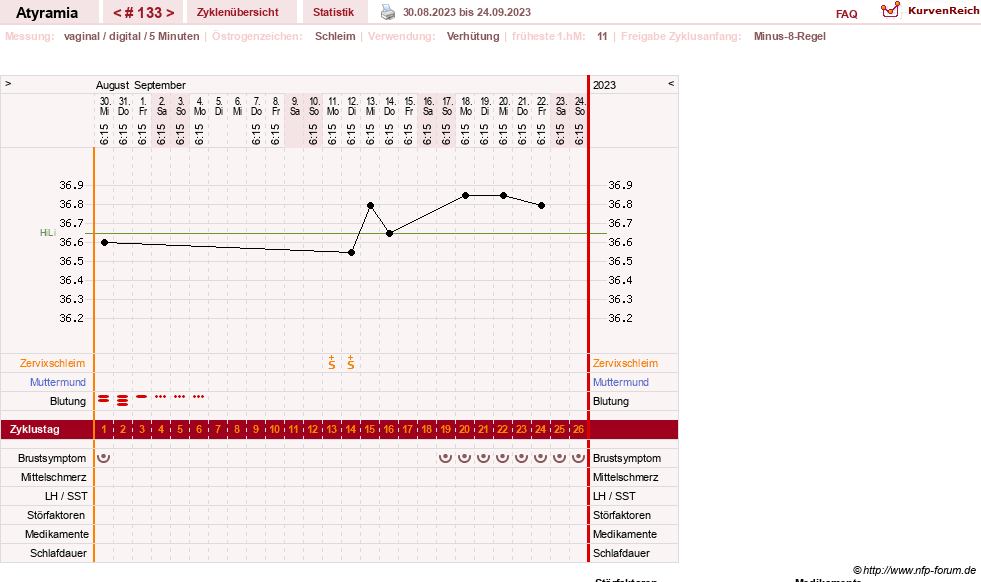981x582 pixels.
Task: Click the breast symptom icon on day 1
Action: tap(103, 457)
